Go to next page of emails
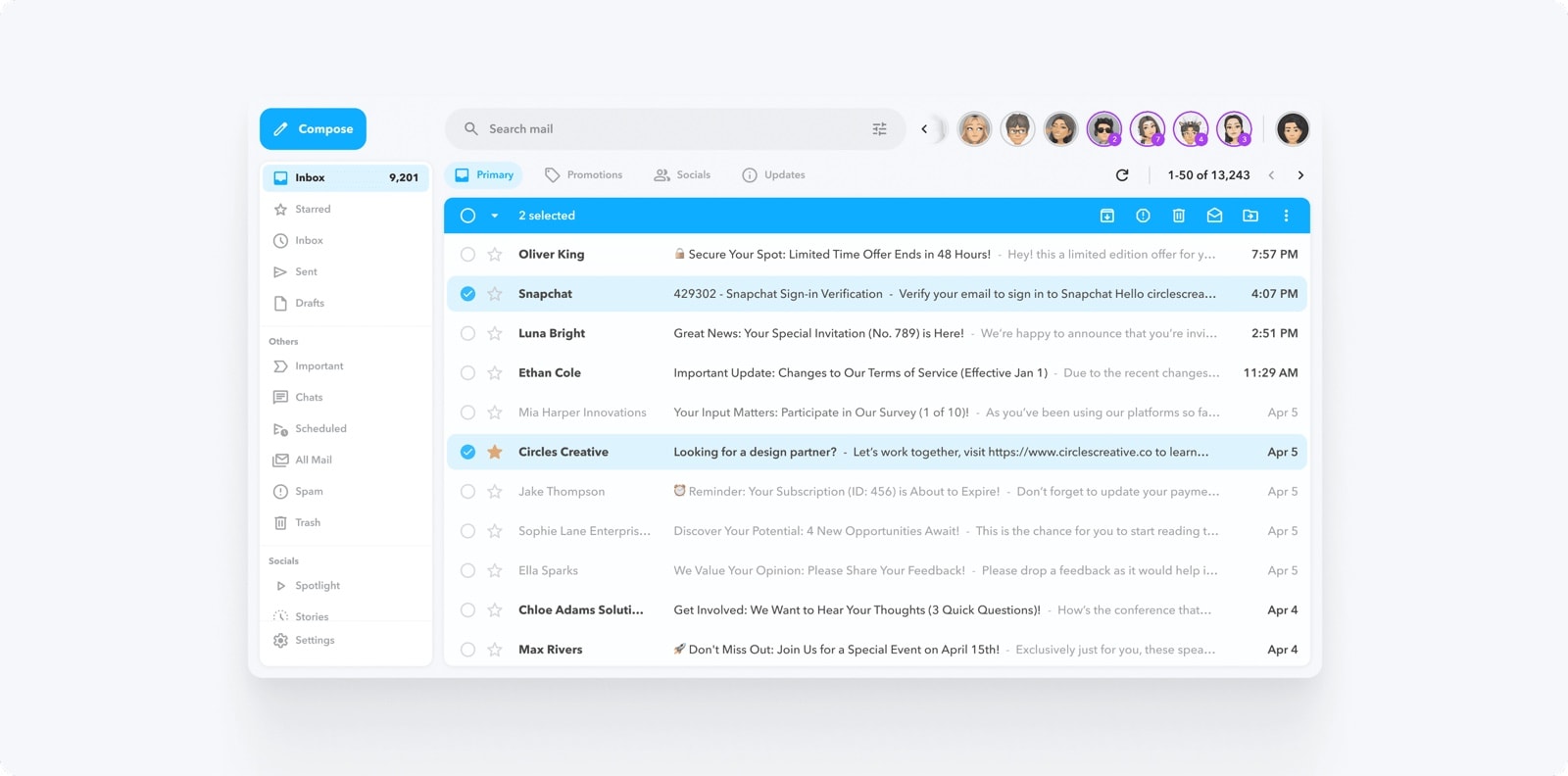Viewport: 1568px width, 776px height. 1300,175
